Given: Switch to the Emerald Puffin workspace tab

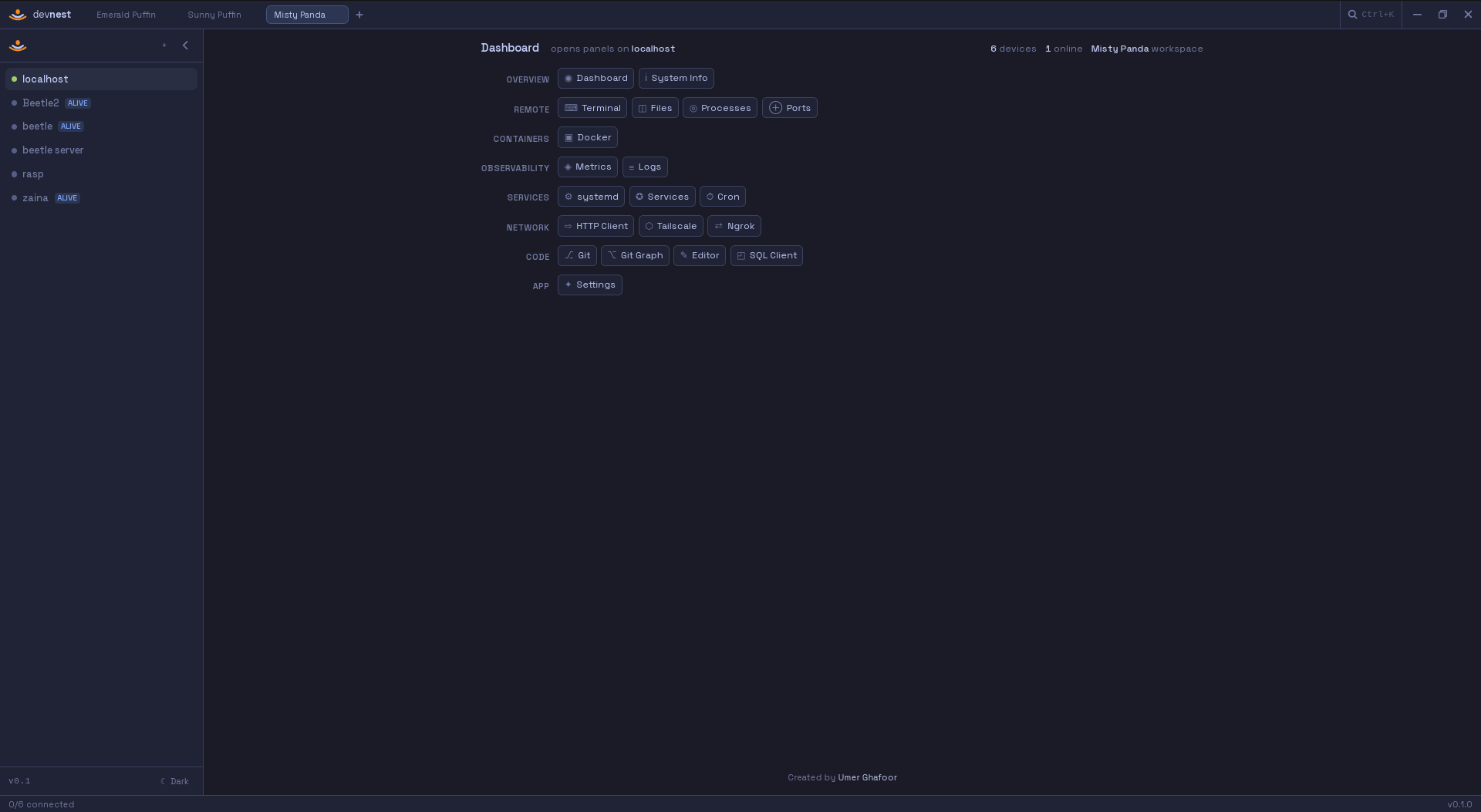Looking at the screenshot, I should tap(126, 15).
